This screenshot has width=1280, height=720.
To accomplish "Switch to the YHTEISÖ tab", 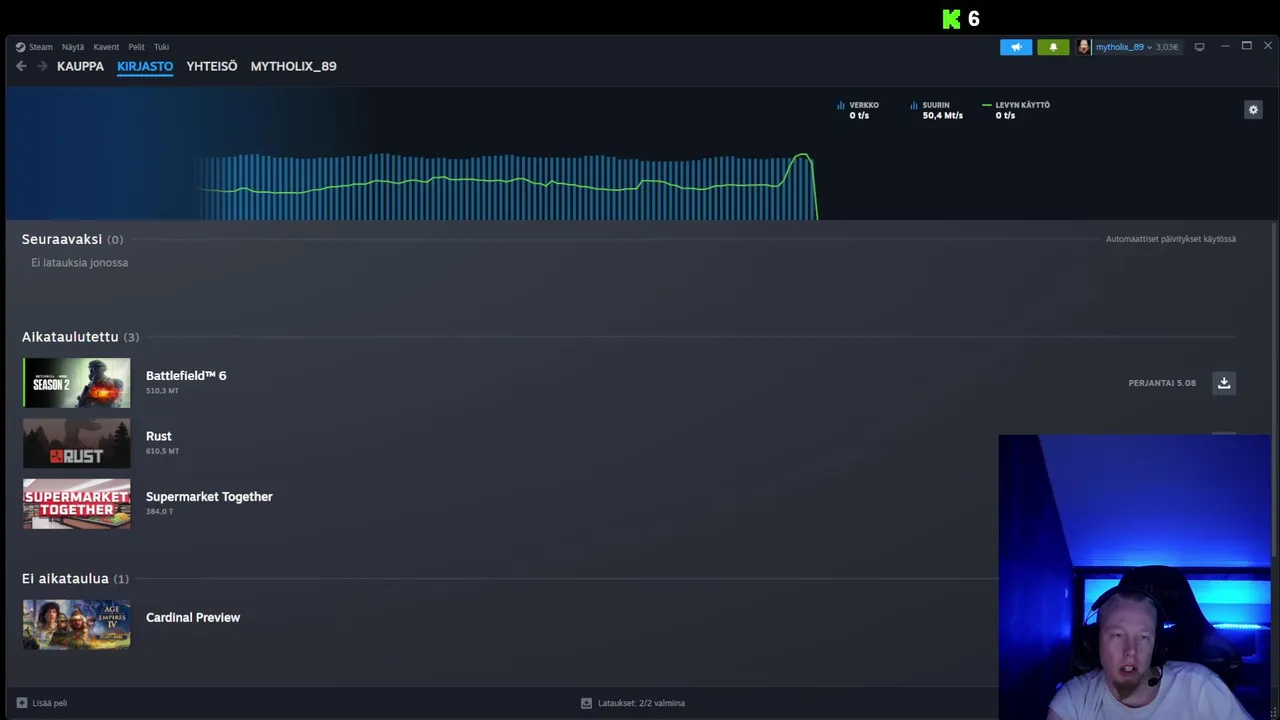I will click(x=212, y=66).
